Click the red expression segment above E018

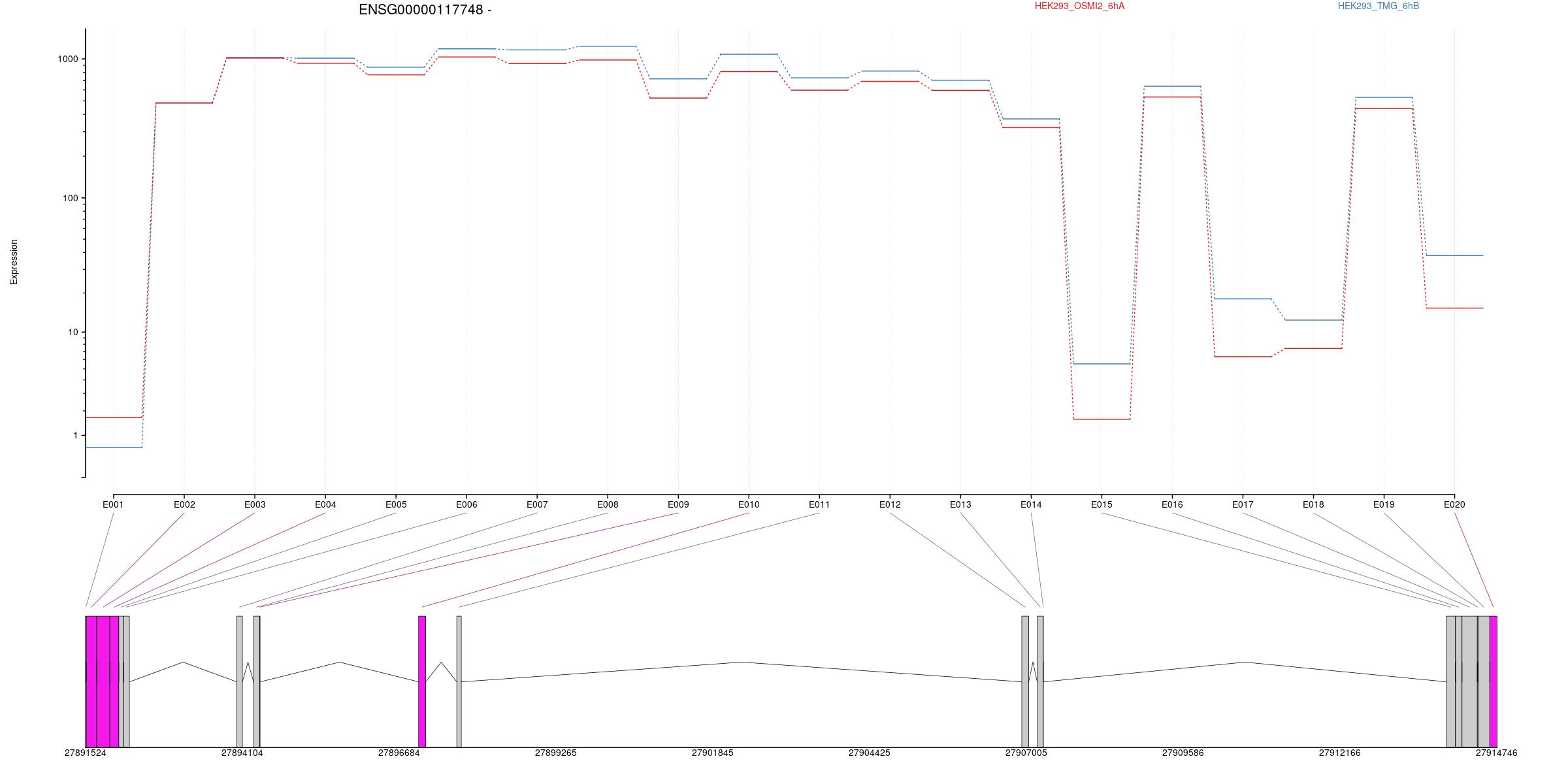(x=1313, y=348)
